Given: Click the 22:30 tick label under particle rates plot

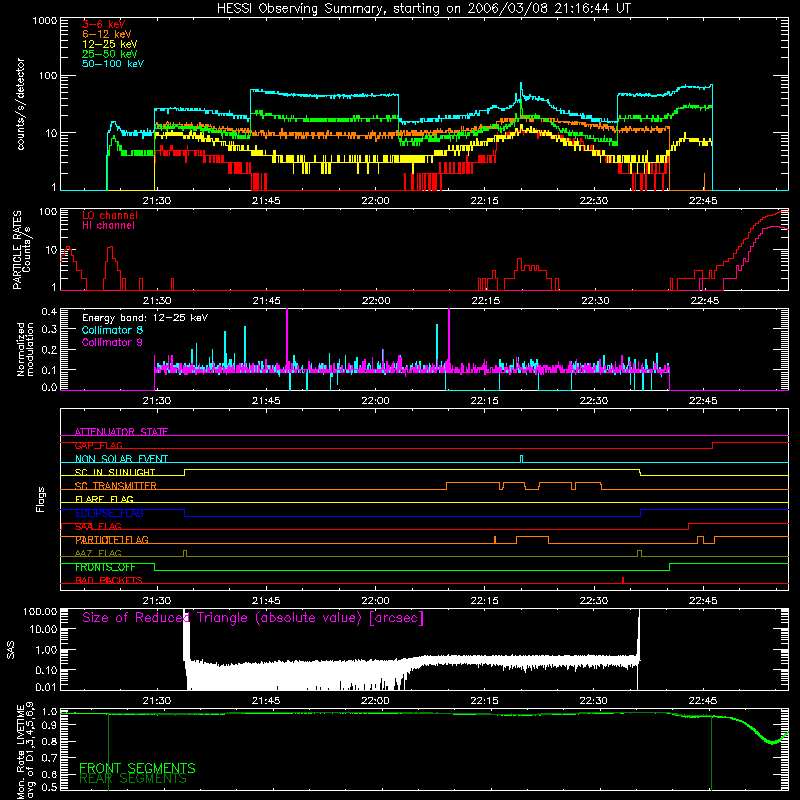Looking at the screenshot, I should 595,301.
